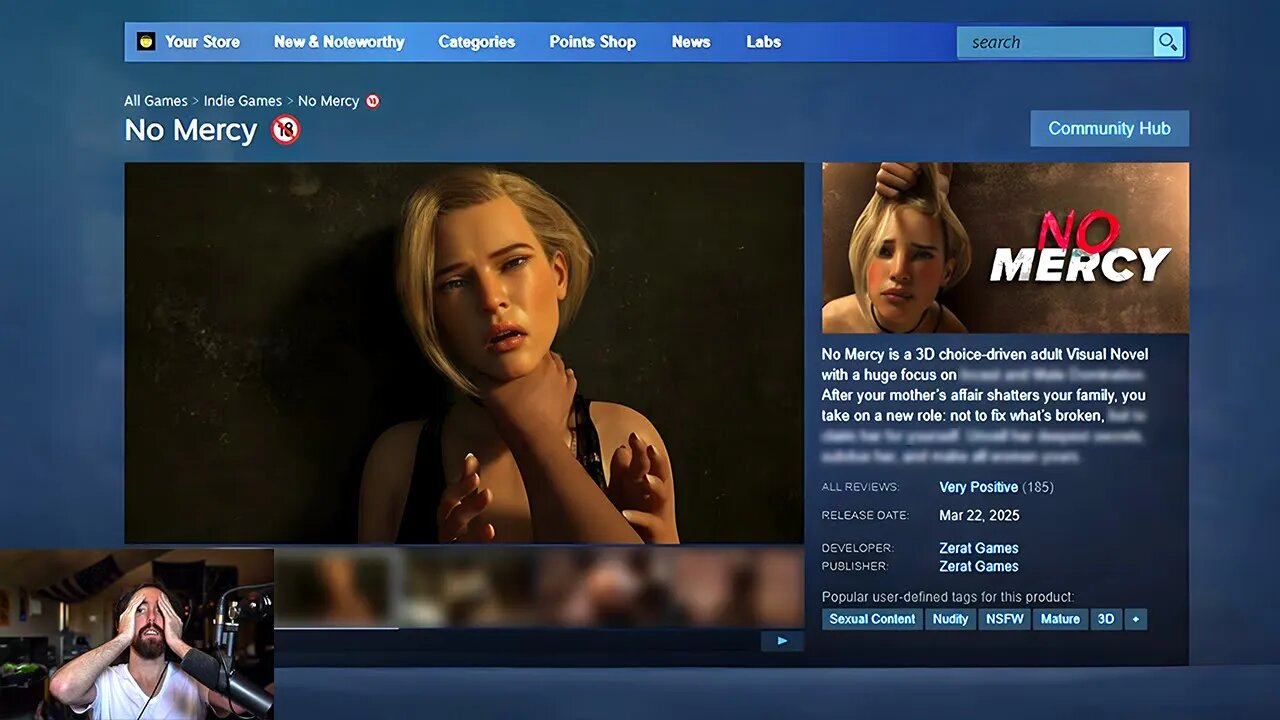The width and height of the screenshot is (1280, 720).
Task: Click the review count (185)
Action: 1038,487
